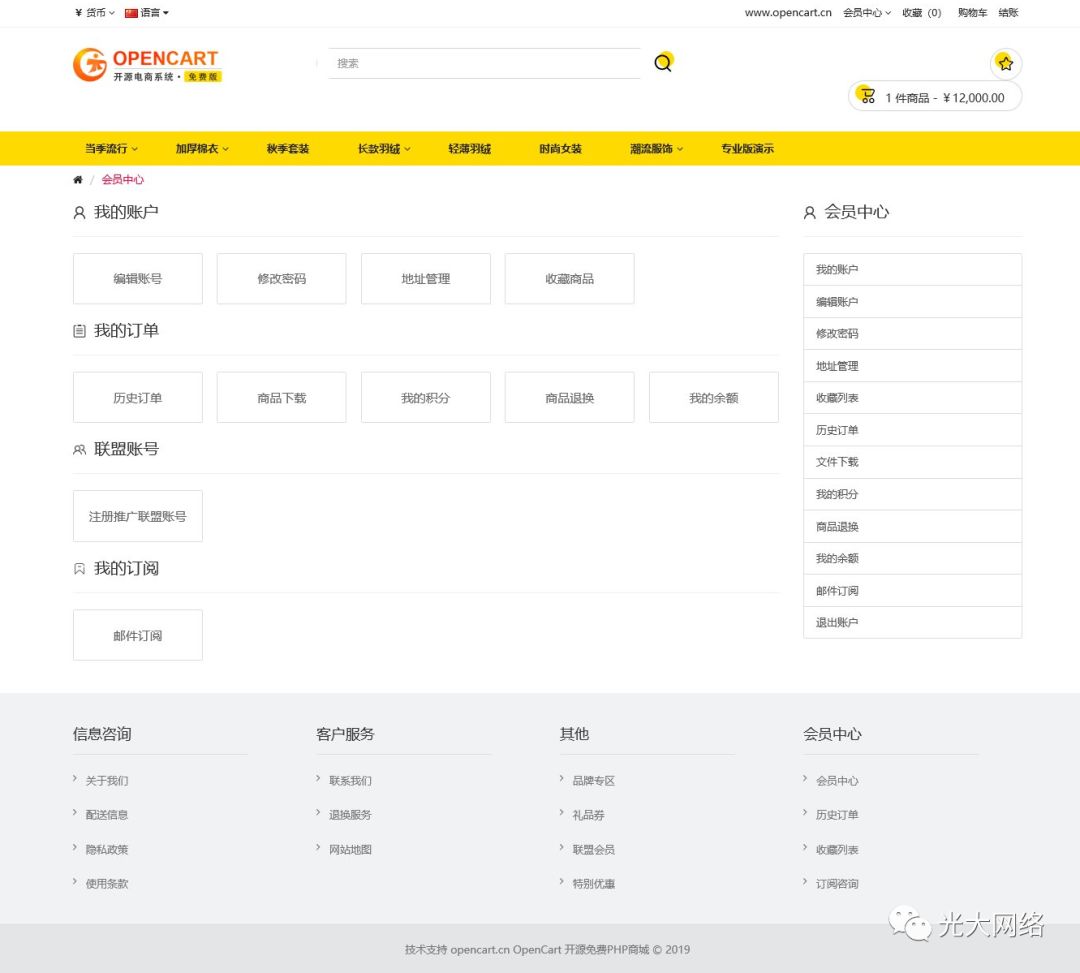Focus the 搜索 search input field
The height and width of the screenshot is (973, 1080).
[x=484, y=63]
